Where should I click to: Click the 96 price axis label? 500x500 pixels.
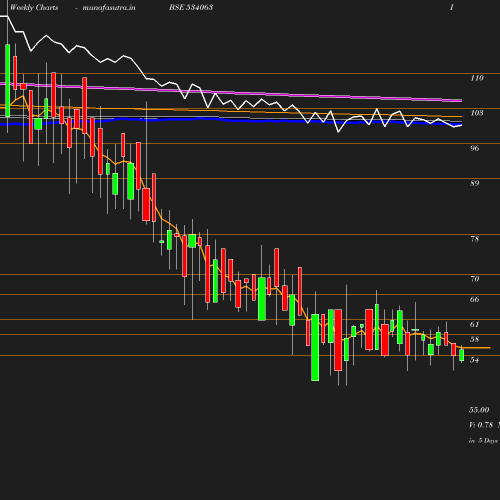click(475, 148)
